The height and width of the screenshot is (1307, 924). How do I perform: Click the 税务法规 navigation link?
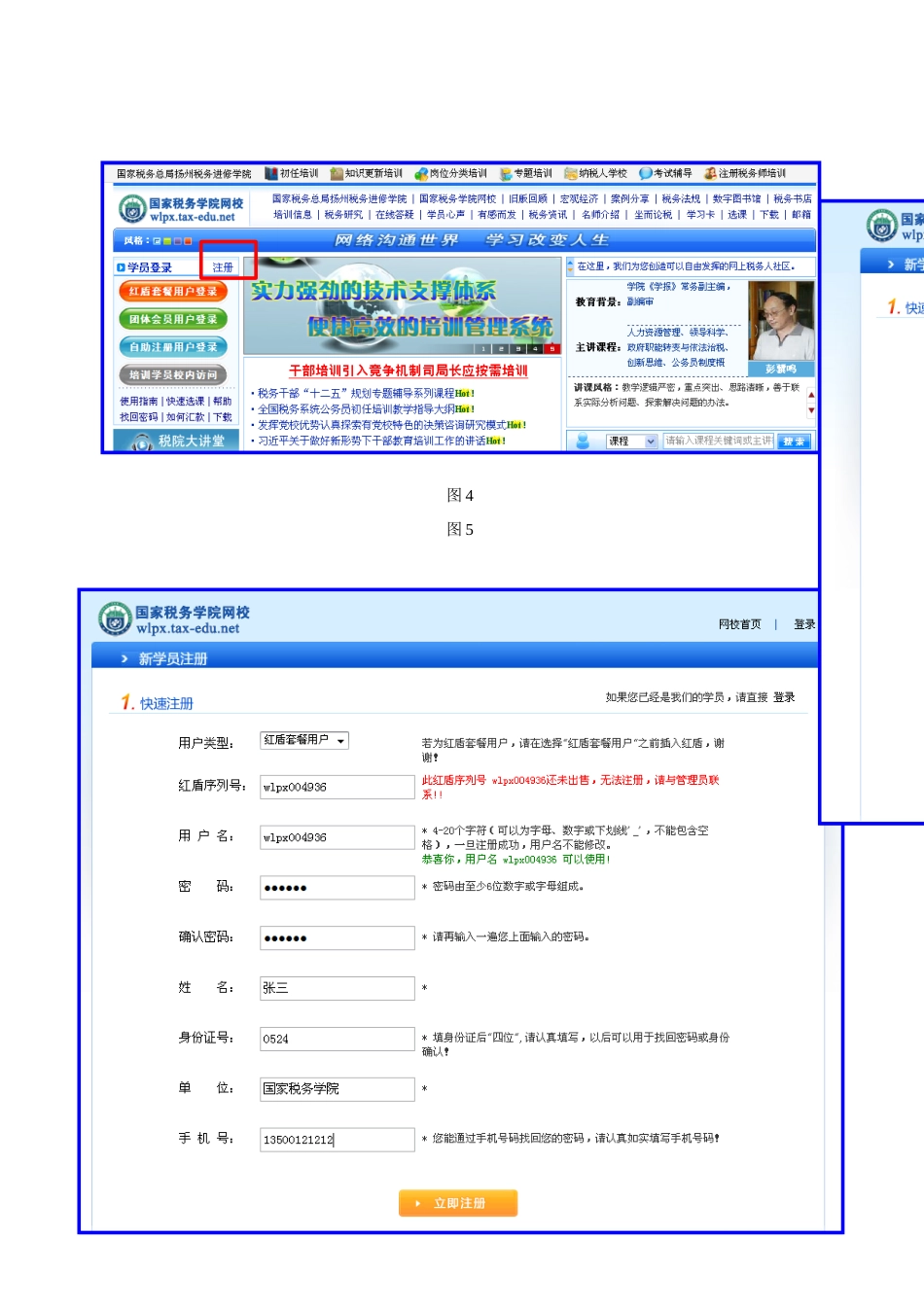point(681,199)
